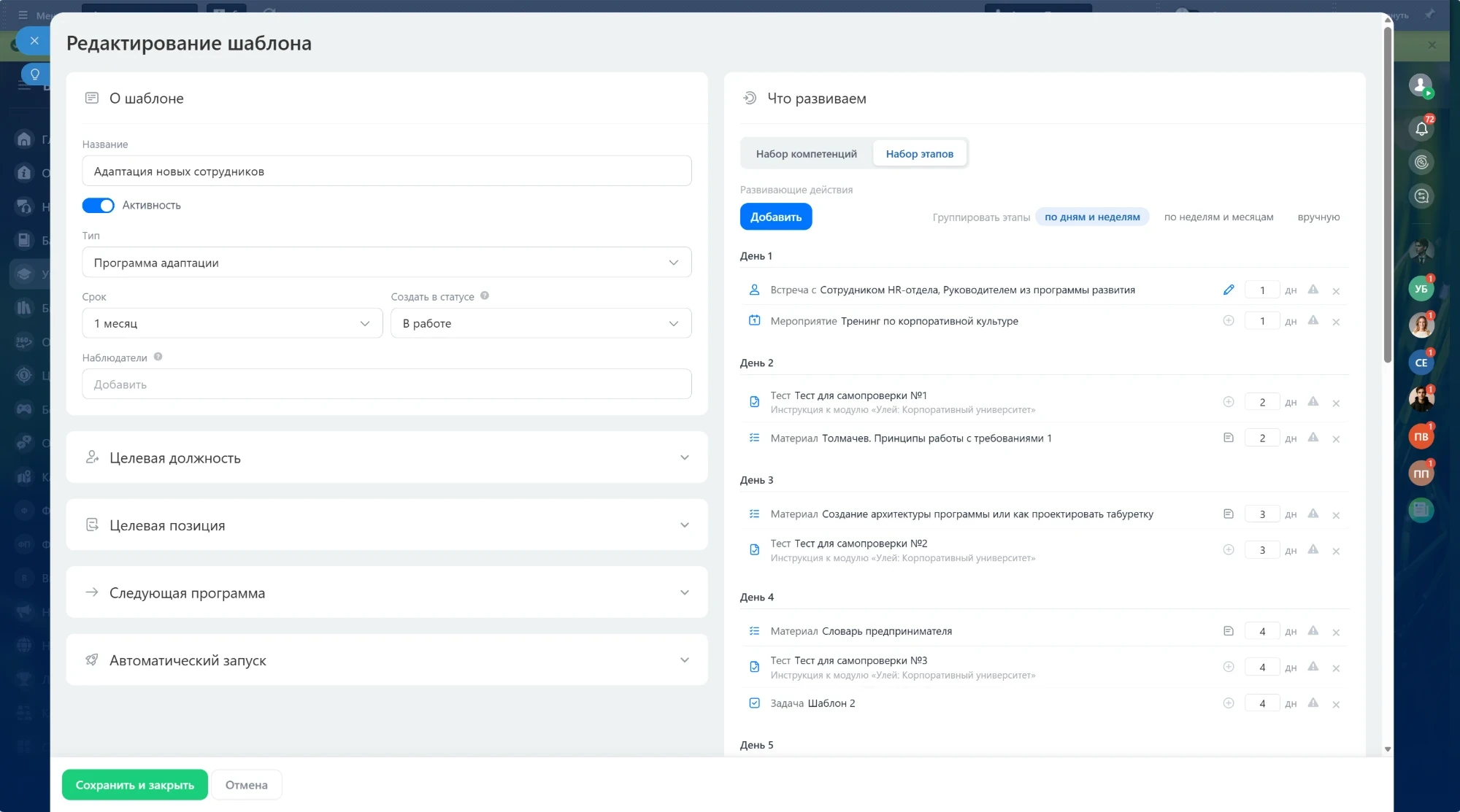This screenshot has height=812, width=1460.
Task: Toggle the Активность switch
Action: (98, 206)
